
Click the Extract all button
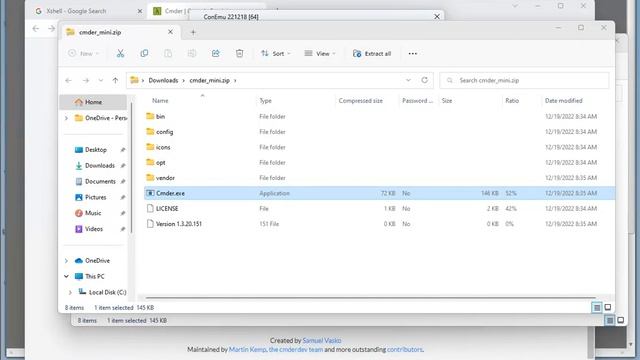click(372, 53)
